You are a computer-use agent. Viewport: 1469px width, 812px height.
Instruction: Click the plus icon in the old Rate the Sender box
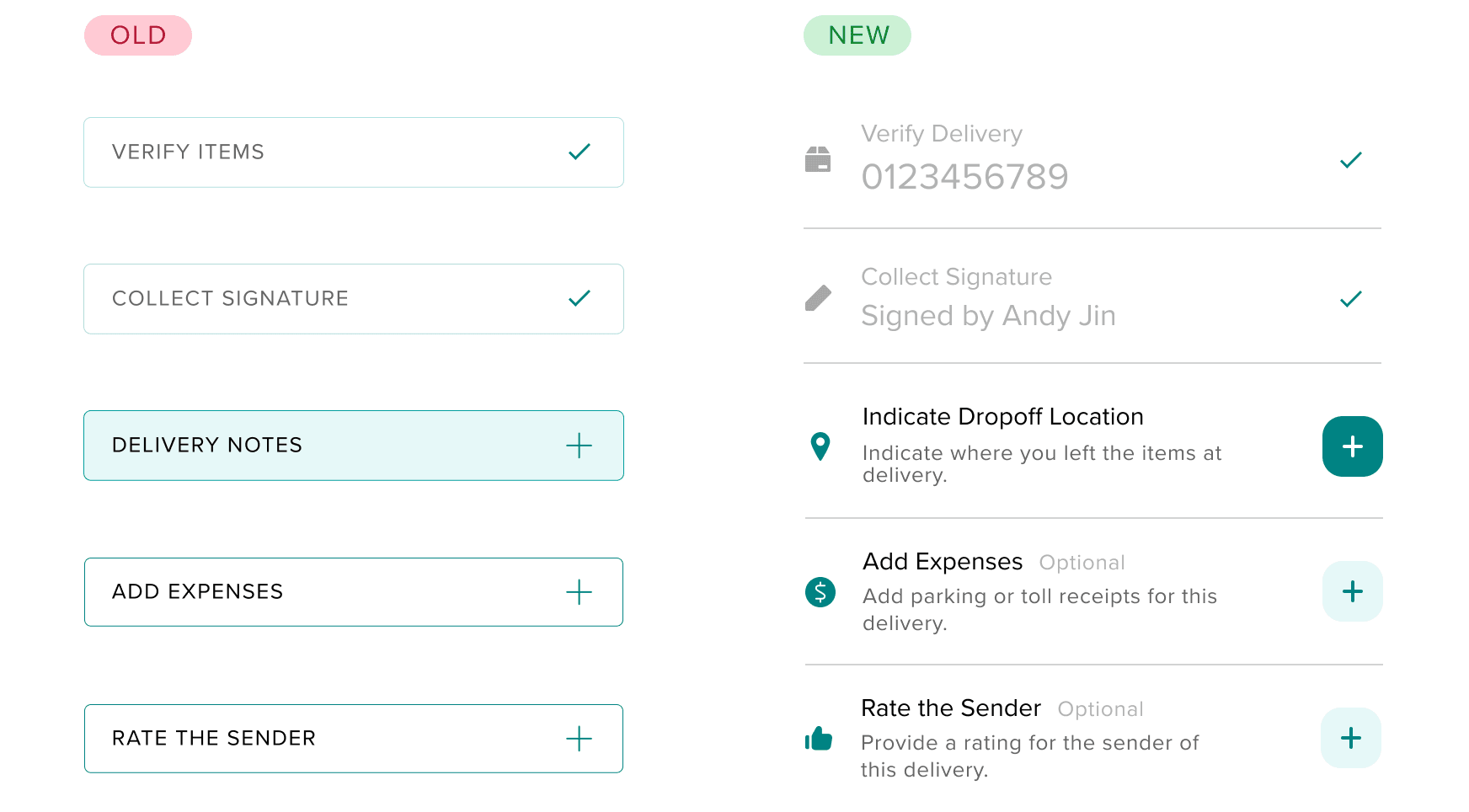coord(579,739)
